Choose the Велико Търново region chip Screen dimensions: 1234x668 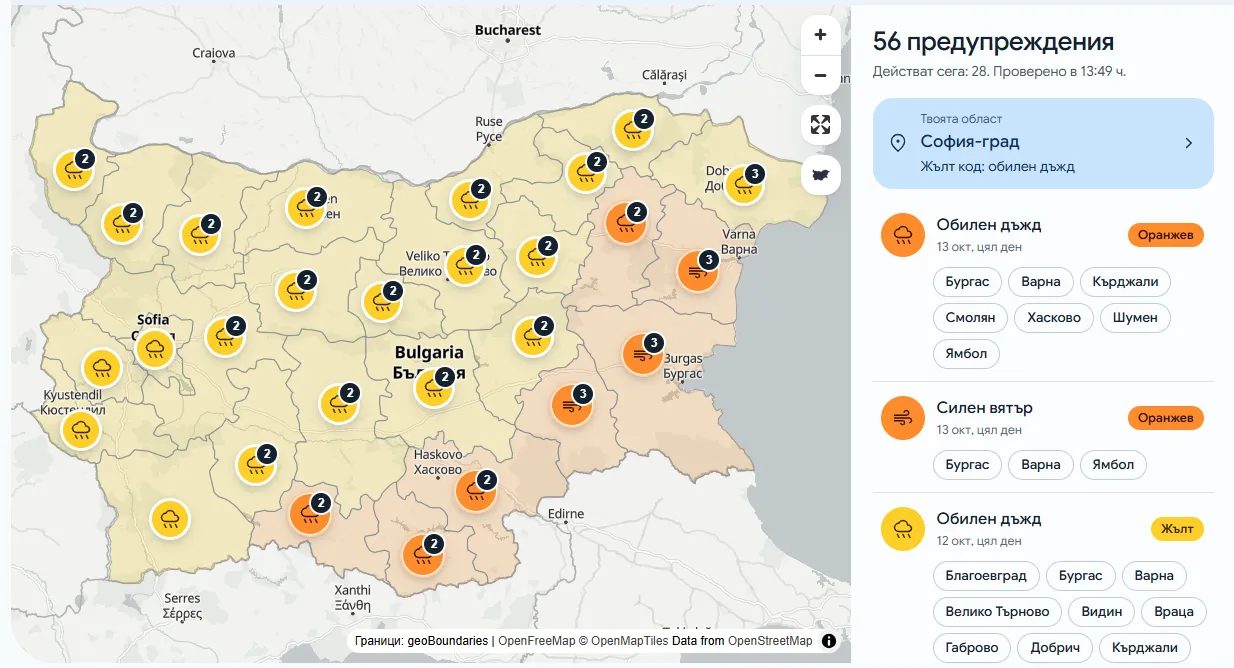(x=997, y=612)
